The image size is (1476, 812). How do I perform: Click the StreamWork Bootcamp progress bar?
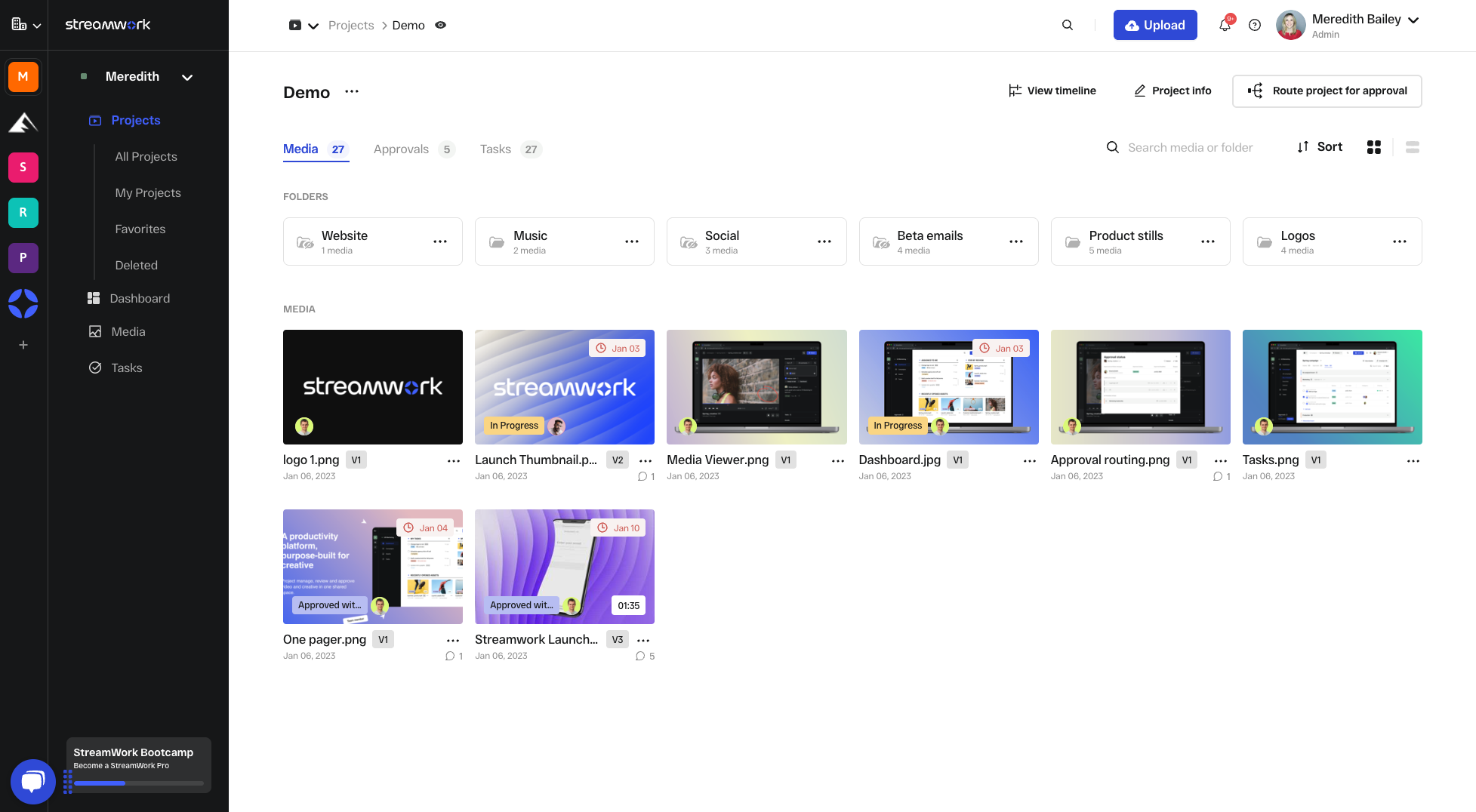(139, 783)
